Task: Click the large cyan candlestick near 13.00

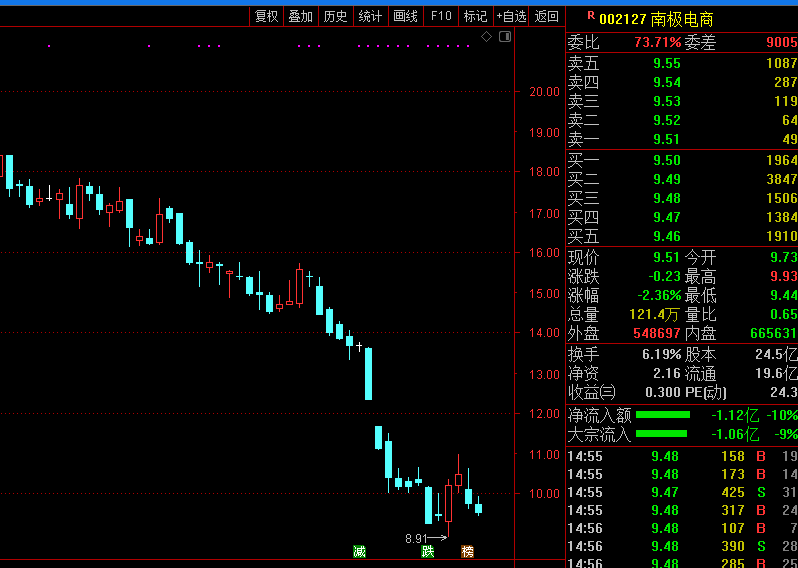Action: click(x=368, y=374)
